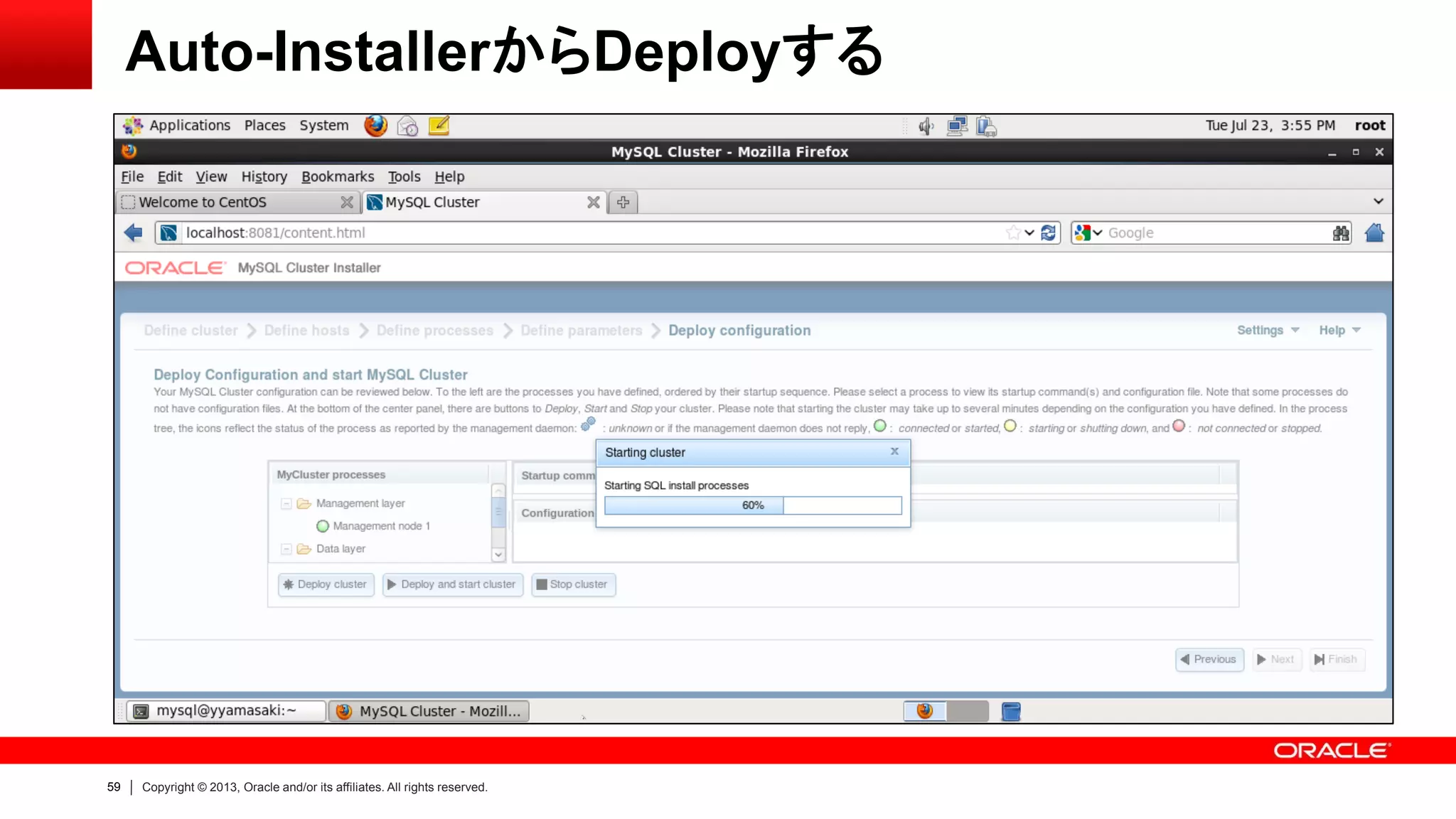Open the Firefox Help menu
The height and width of the screenshot is (819, 1456).
pos(449,176)
